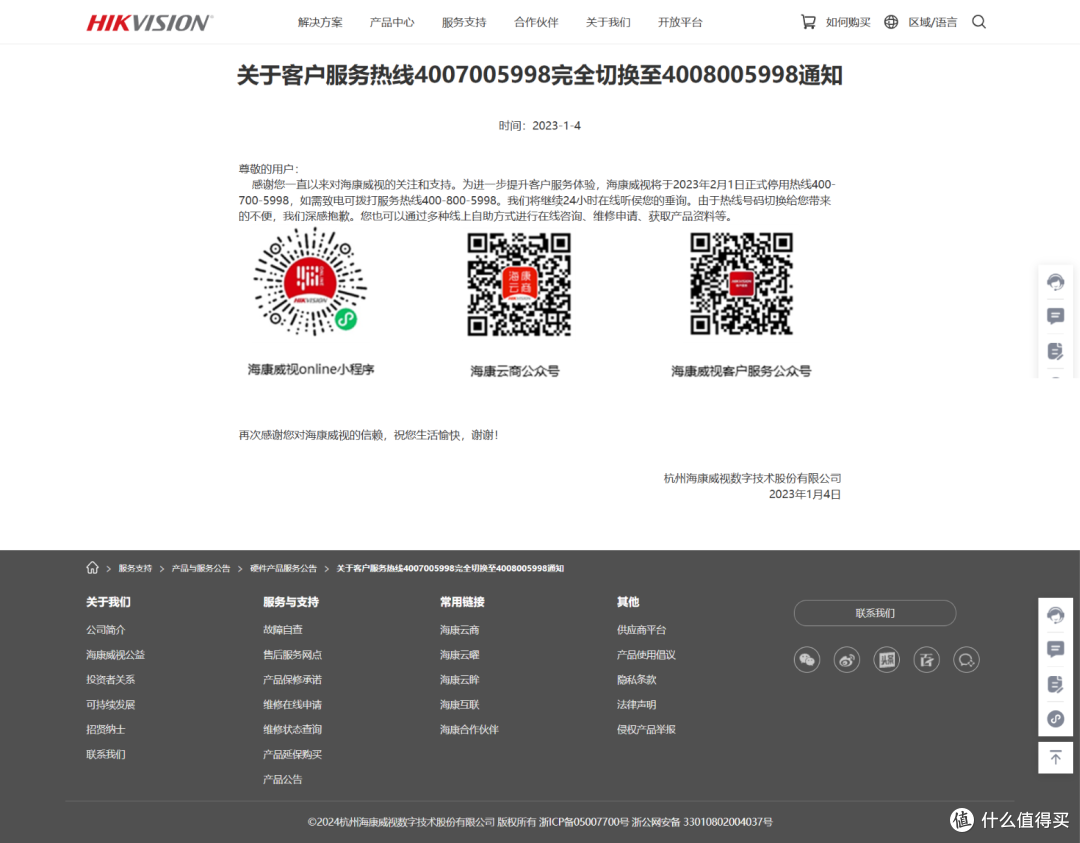Screen dimensions: 1080x843
Task: Click the back-to-top arrow button
Action: point(1055,758)
